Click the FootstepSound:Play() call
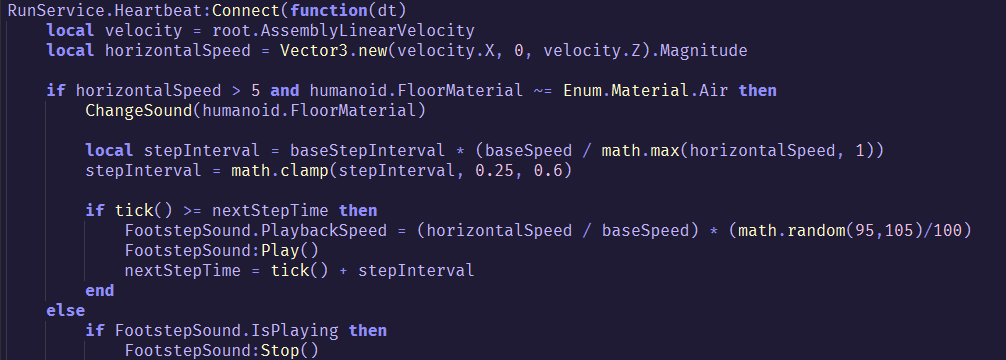1006x360 pixels. 222,250
